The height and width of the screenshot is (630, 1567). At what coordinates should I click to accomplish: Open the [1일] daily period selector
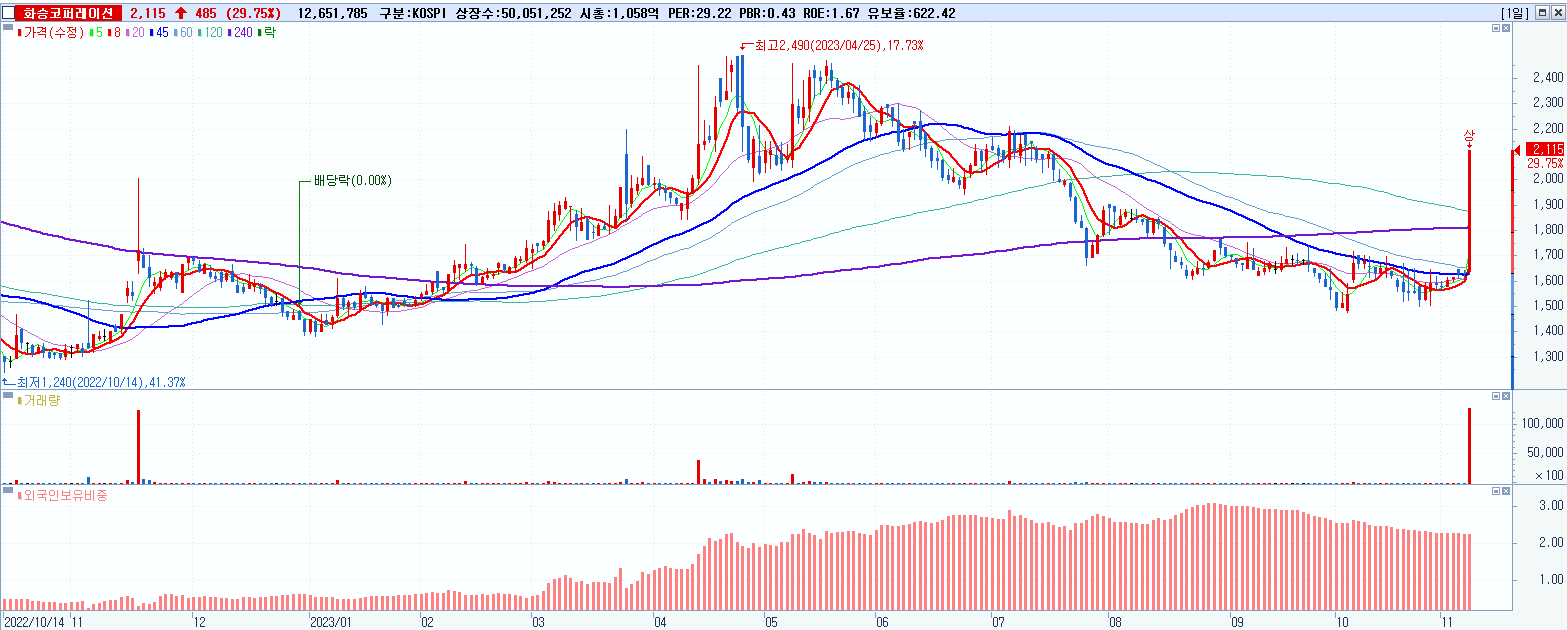[1516, 13]
